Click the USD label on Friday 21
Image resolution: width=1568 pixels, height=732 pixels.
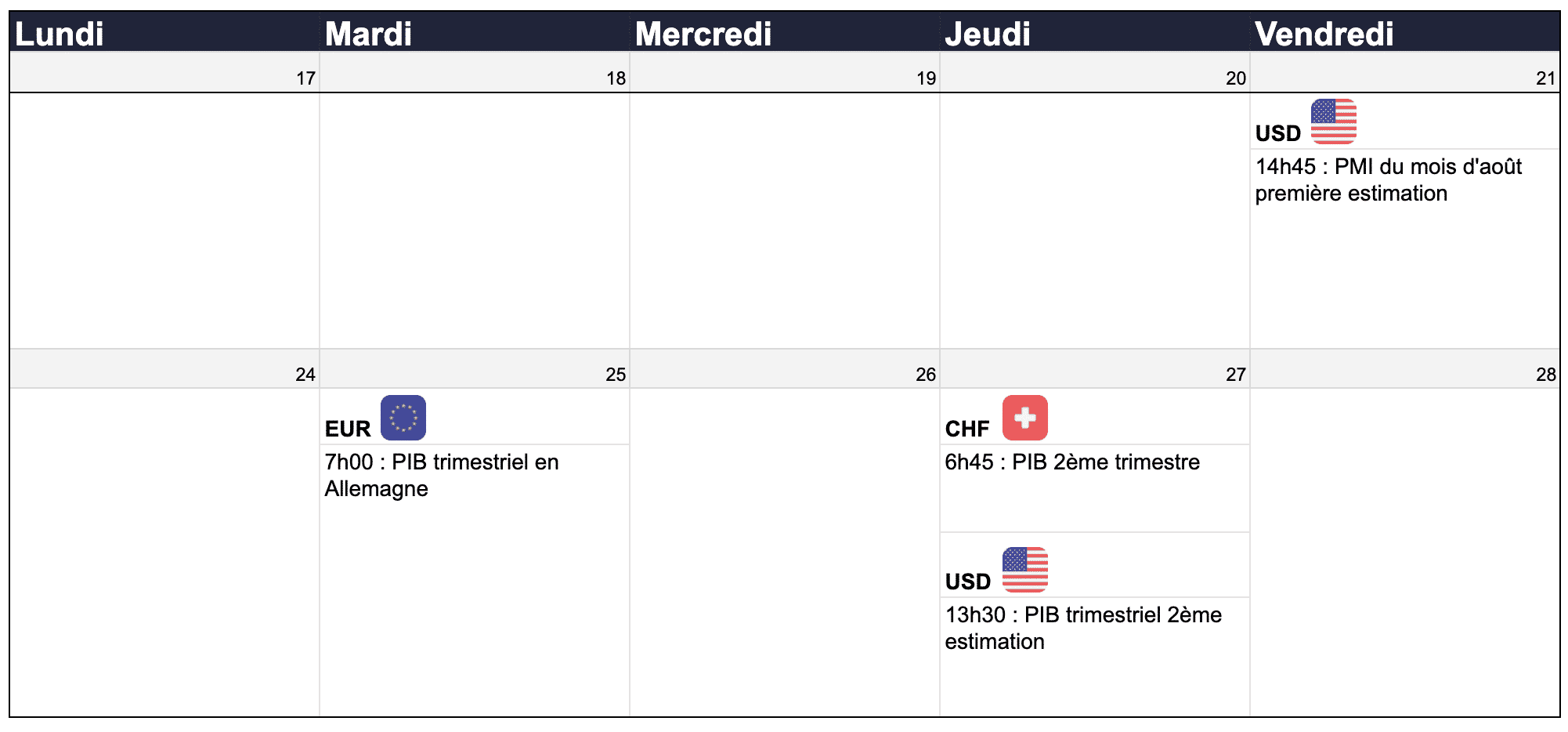click(1278, 133)
